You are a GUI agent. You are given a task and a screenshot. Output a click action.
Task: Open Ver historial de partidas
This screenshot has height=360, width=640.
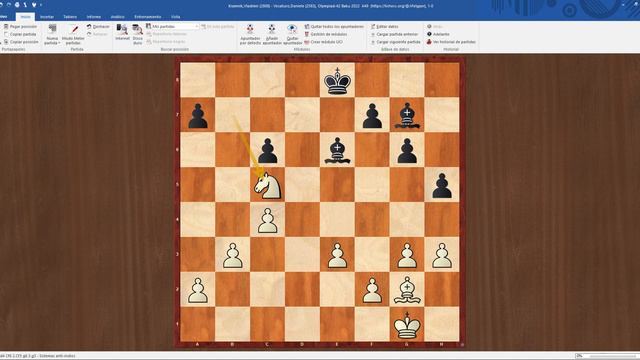pos(451,42)
